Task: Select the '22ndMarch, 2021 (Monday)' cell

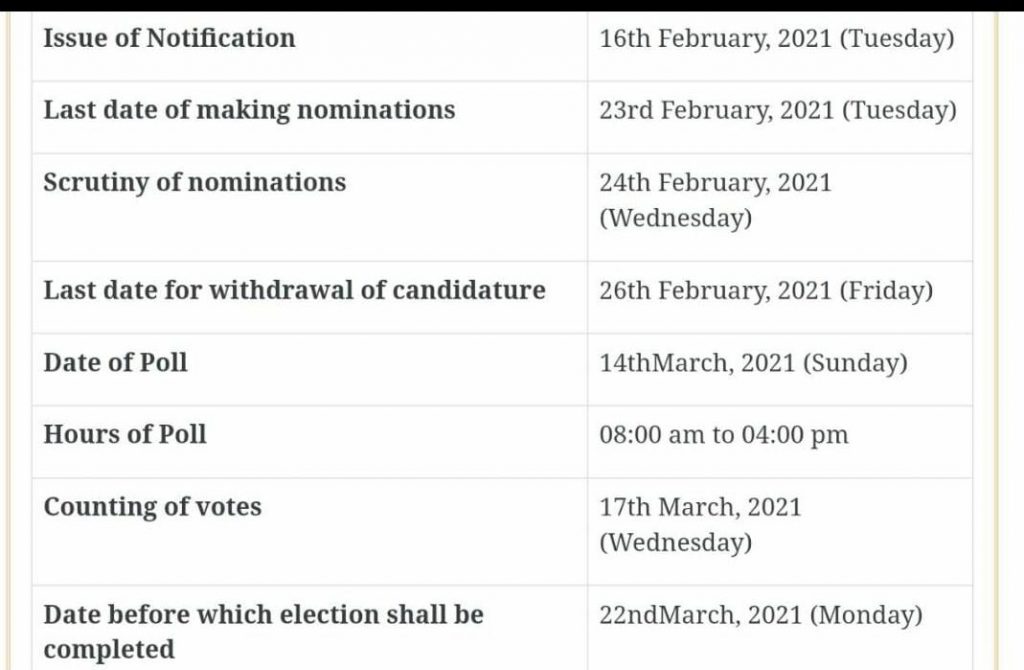Action: pyautogui.click(x=760, y=616)
